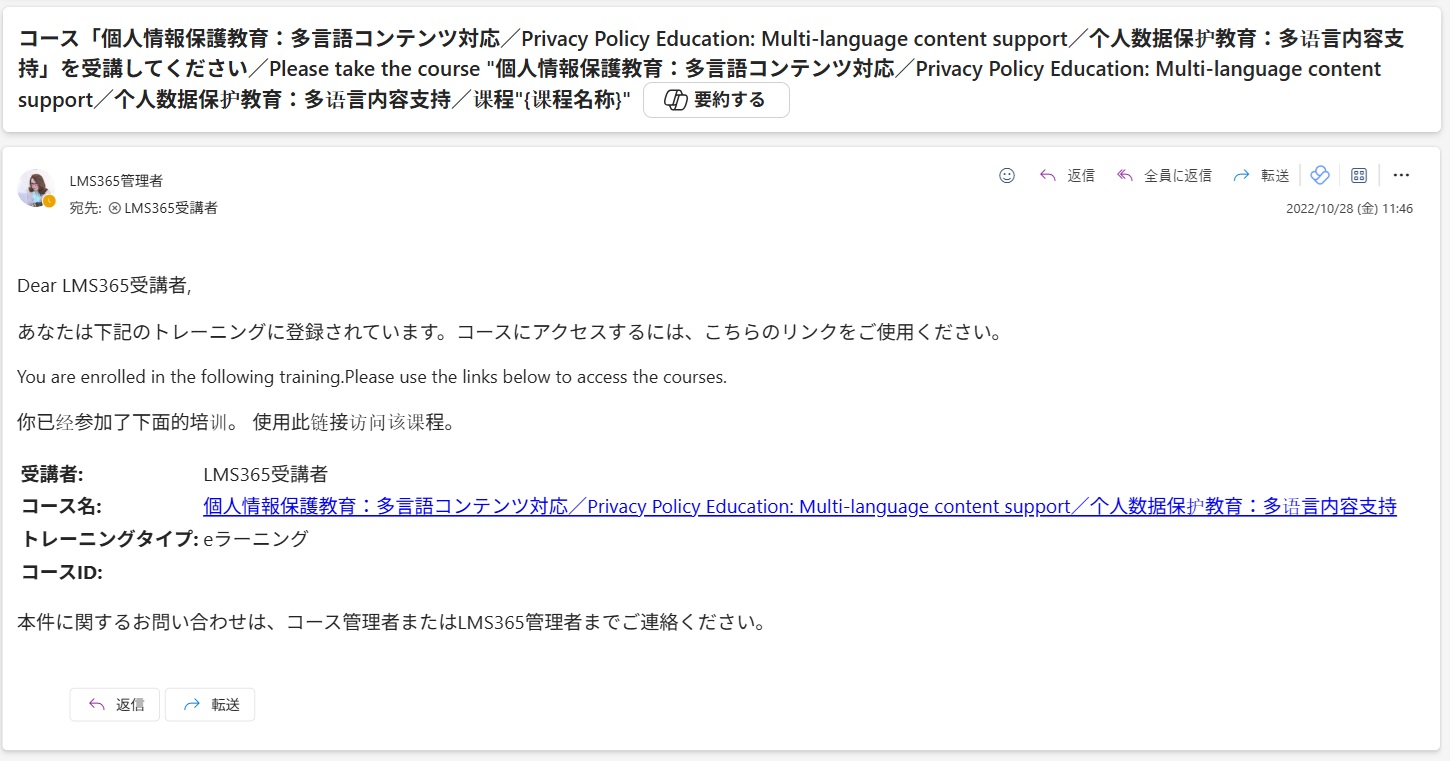Open the more actions ellipsis menu
The width and height of the screenshot is (1450, 761).
1401,175
